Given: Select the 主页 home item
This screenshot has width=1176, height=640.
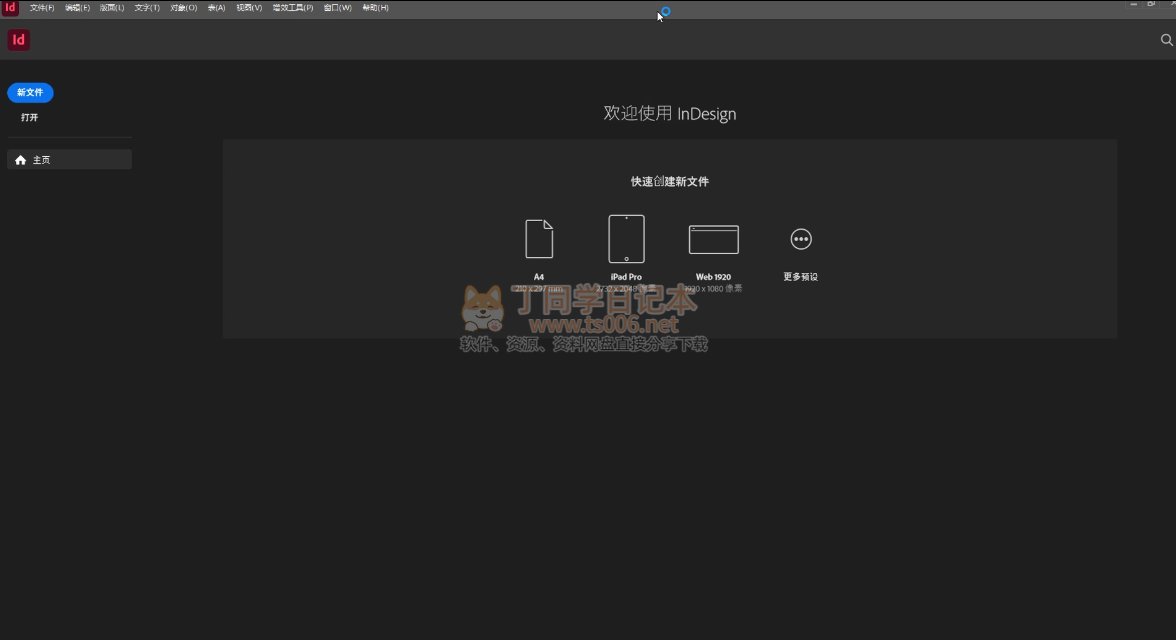Looking at the screenshot, I should pyautogui.click(x=69, y=160).
